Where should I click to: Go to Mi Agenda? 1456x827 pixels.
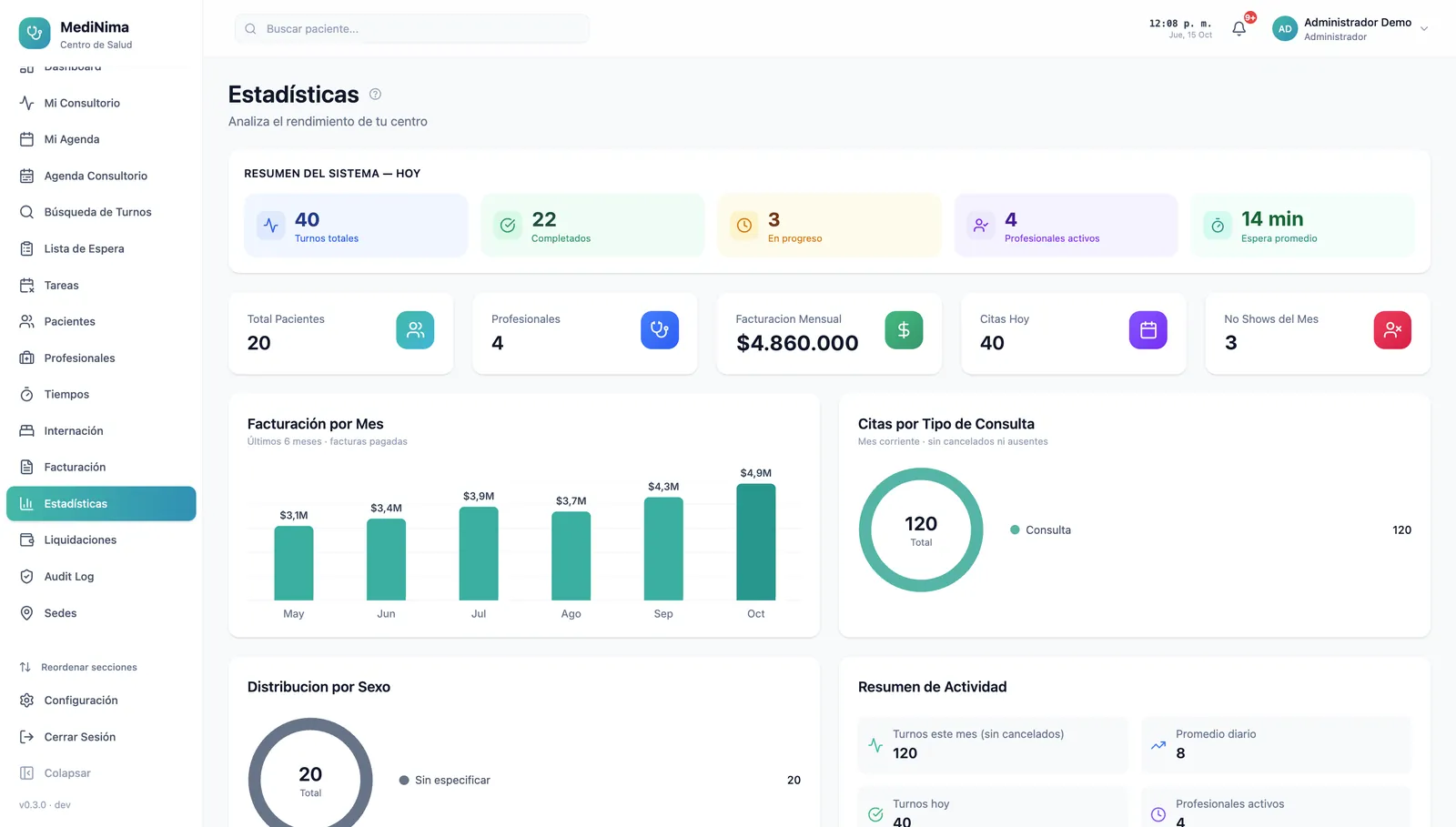click(x=101, y=140)
